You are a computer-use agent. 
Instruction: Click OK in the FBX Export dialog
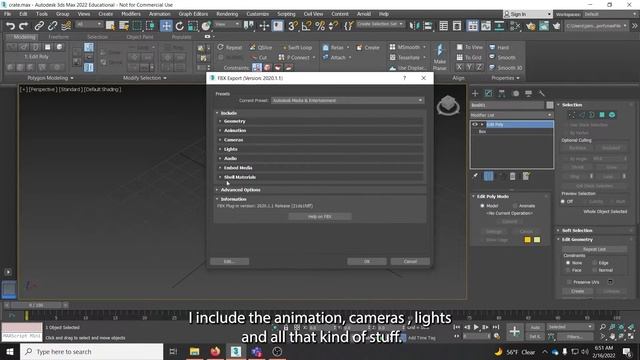367,261
